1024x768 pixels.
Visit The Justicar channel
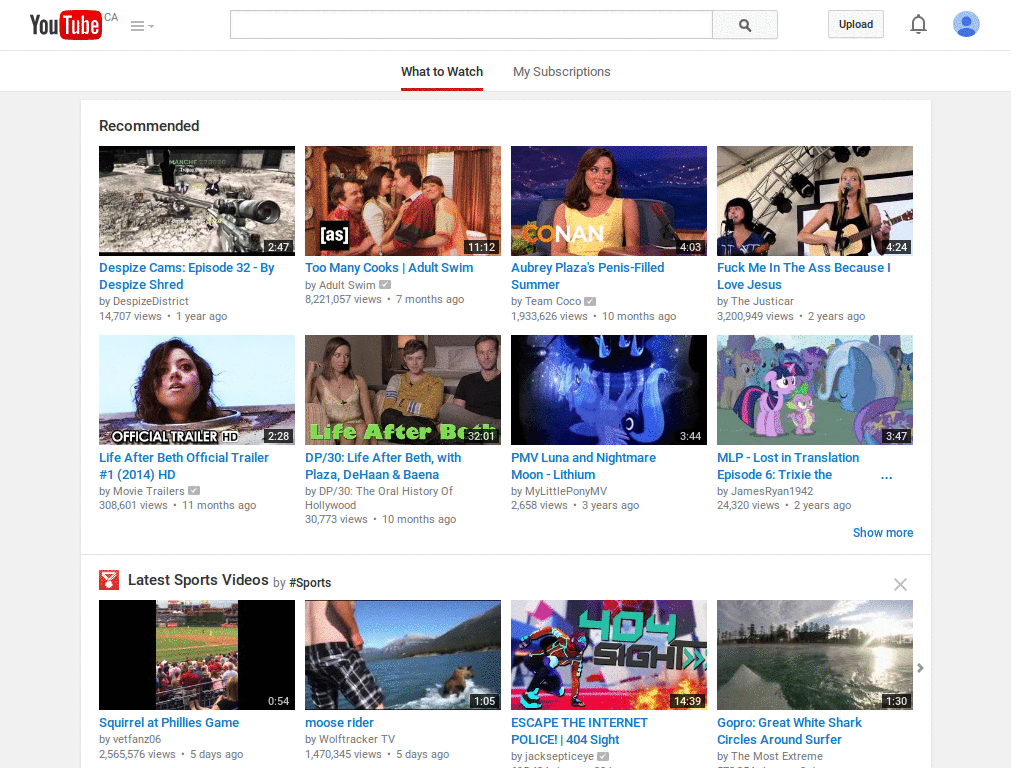point(762,301)
